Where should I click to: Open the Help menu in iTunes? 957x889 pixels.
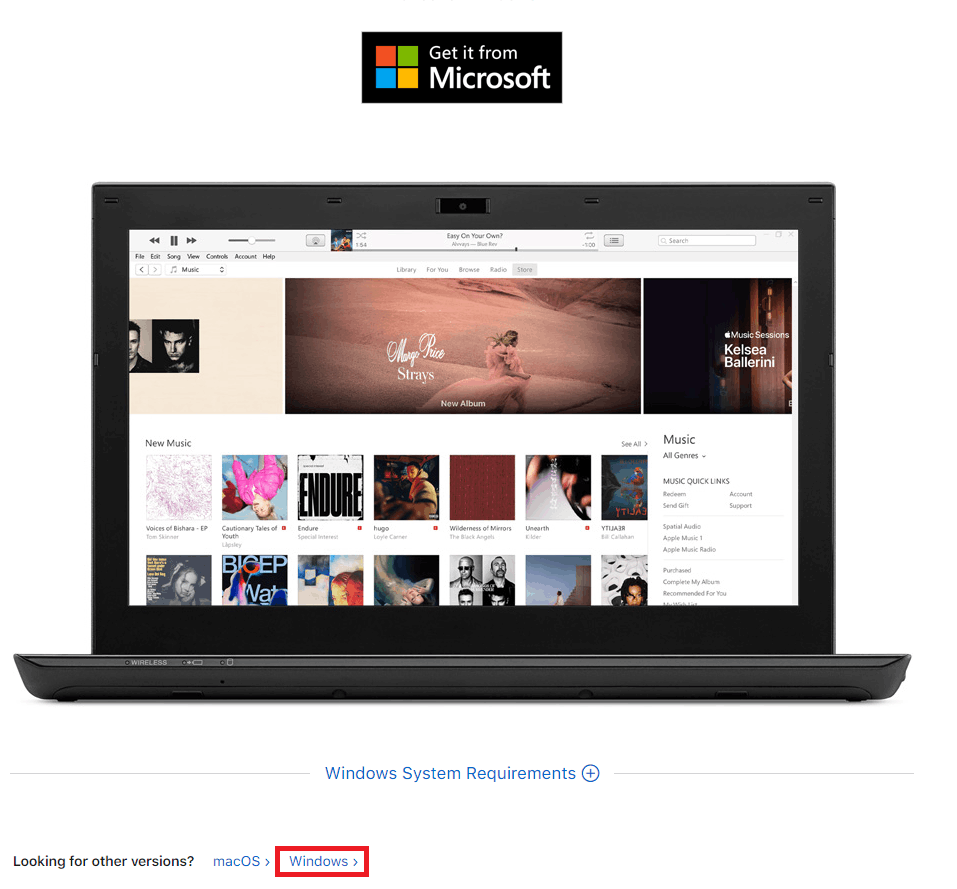pos(269,256)
